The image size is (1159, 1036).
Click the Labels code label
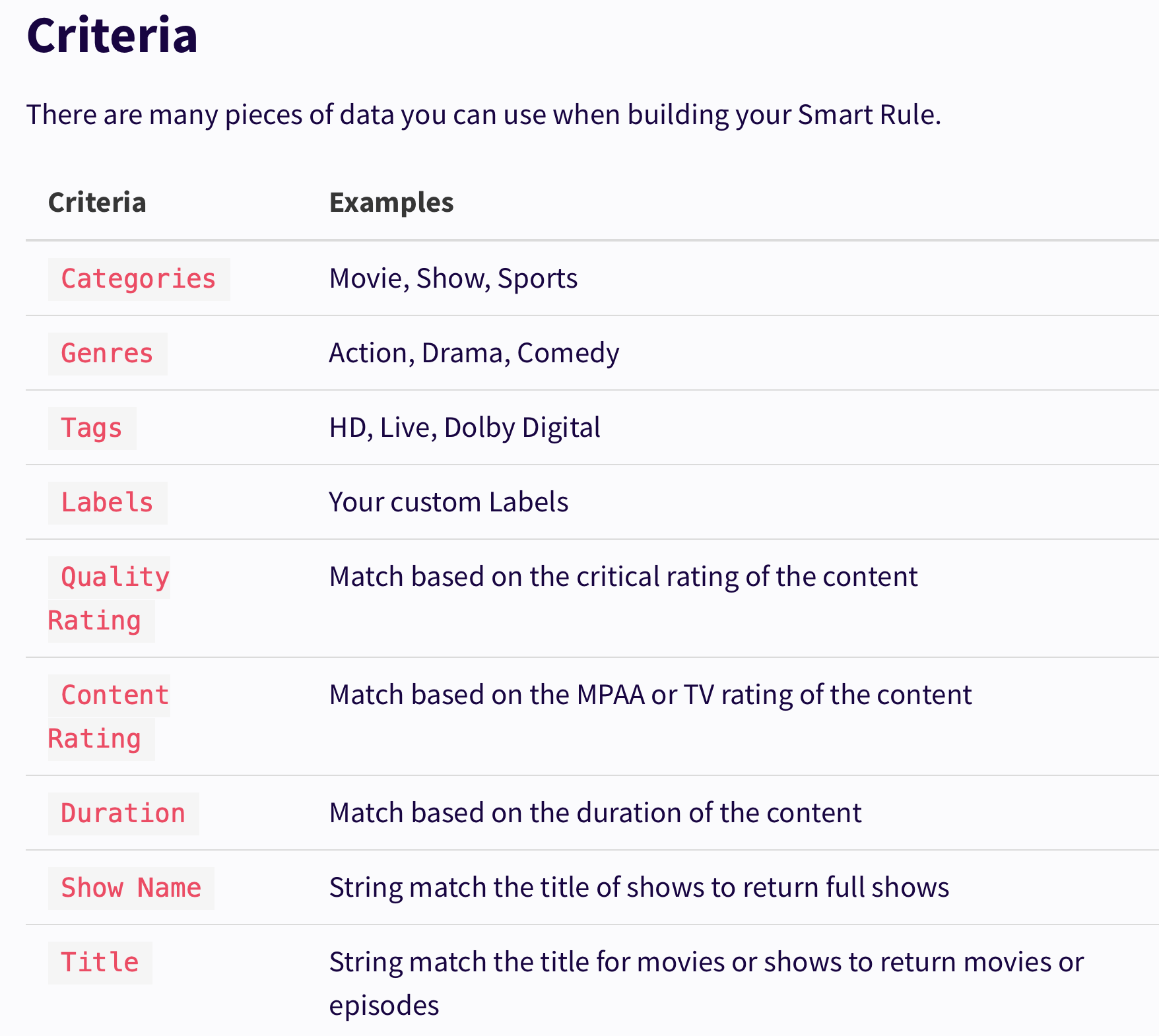tap(107, 503)
